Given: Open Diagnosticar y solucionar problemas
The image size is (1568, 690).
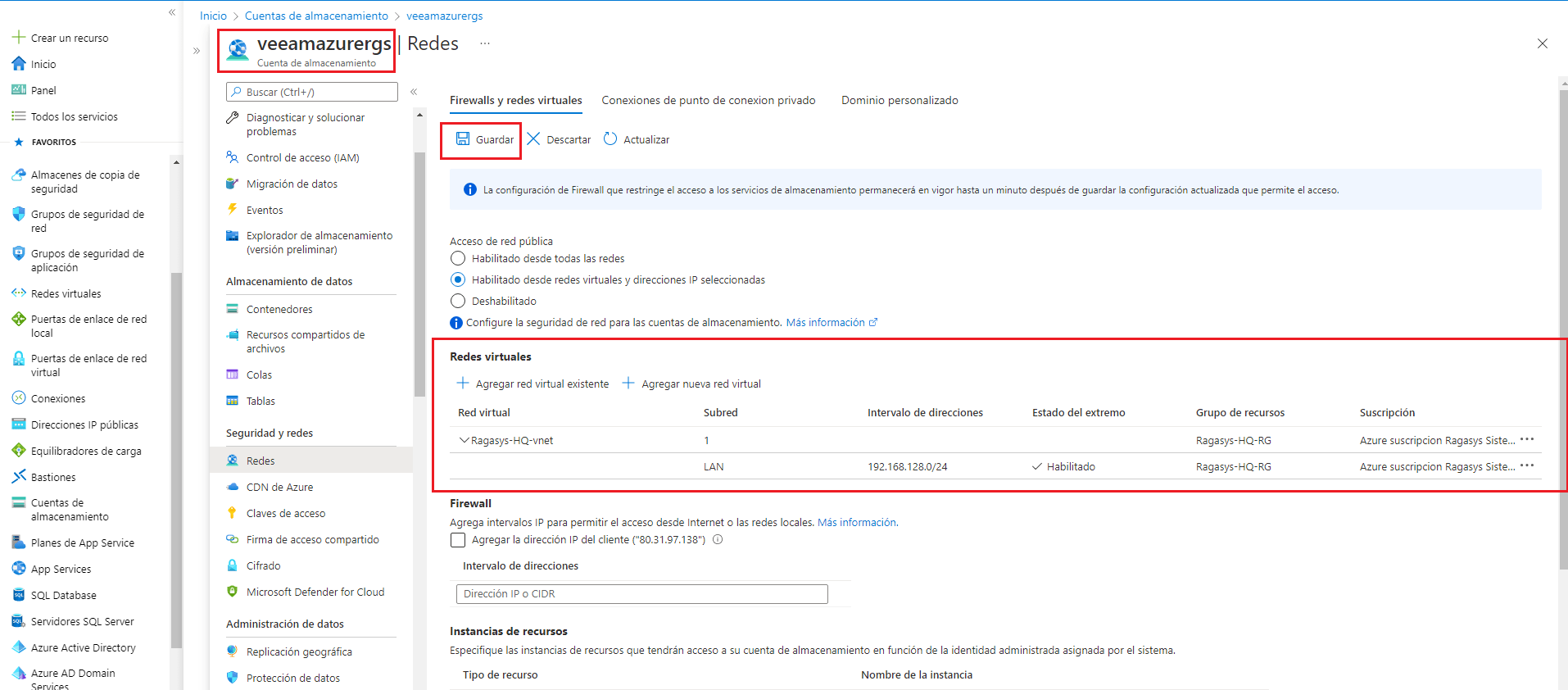Looking at the screenshot, I should pyautogui.click(x=306, y=124).
